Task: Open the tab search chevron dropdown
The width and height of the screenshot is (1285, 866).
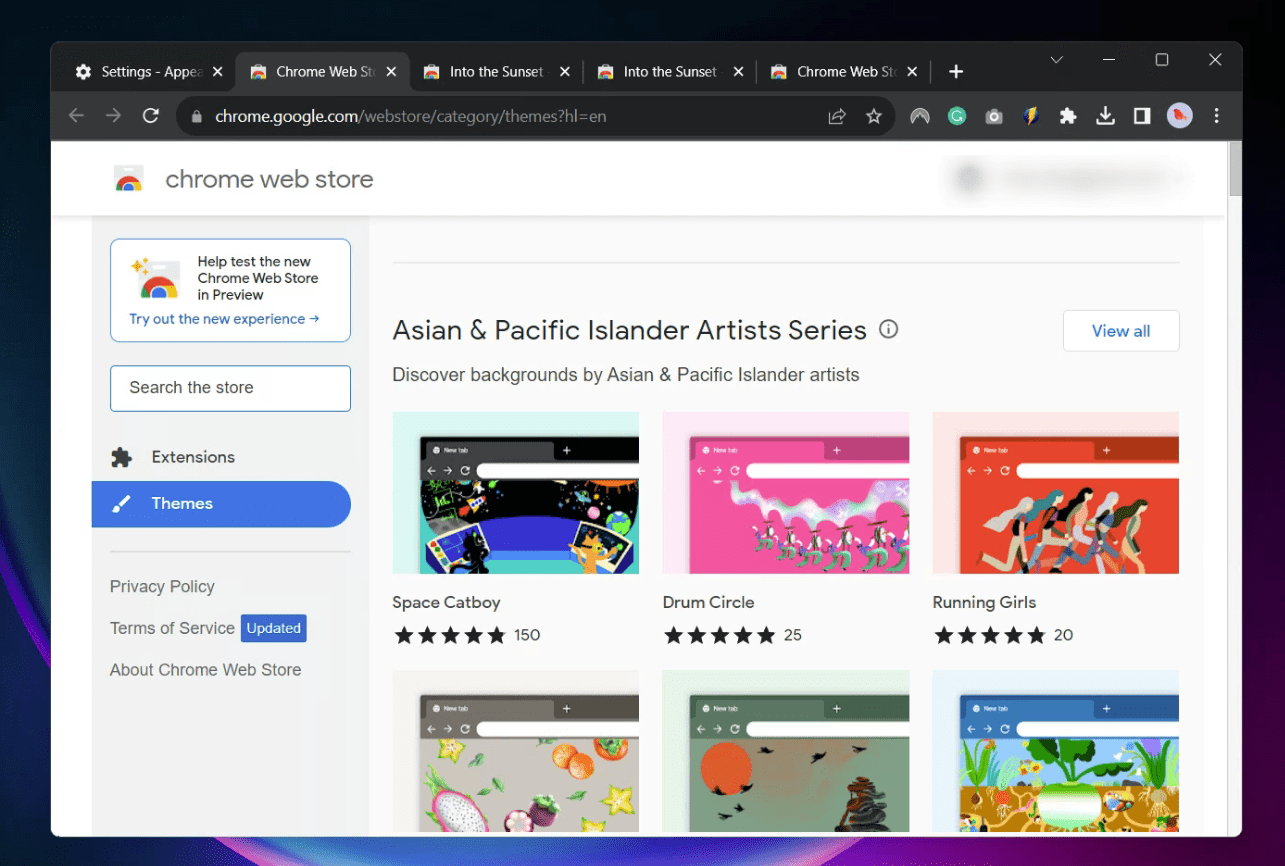Action: coord(1056,61)
